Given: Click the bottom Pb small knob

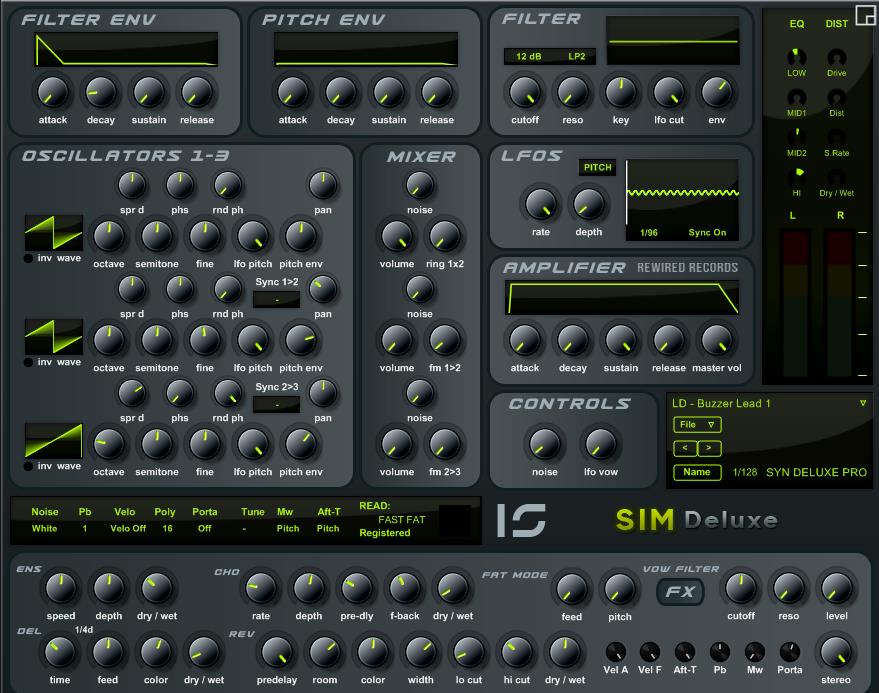Looking at the screenshot, I should (x=720, y=652).
